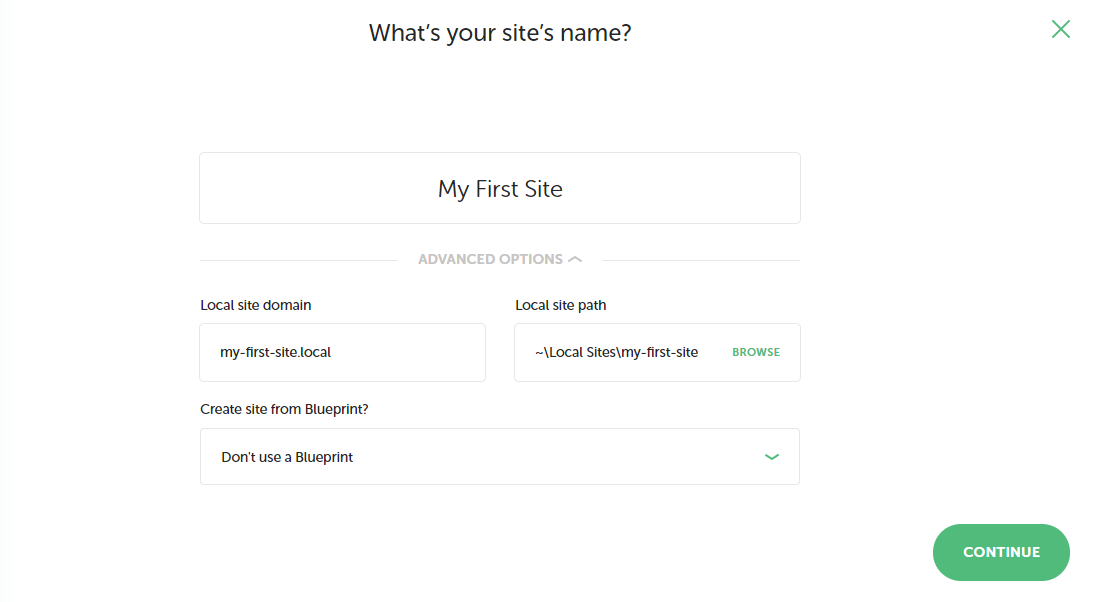Browse for a local site path
The width and height of the screenshot is (1094, 602).
pos(756,352)
